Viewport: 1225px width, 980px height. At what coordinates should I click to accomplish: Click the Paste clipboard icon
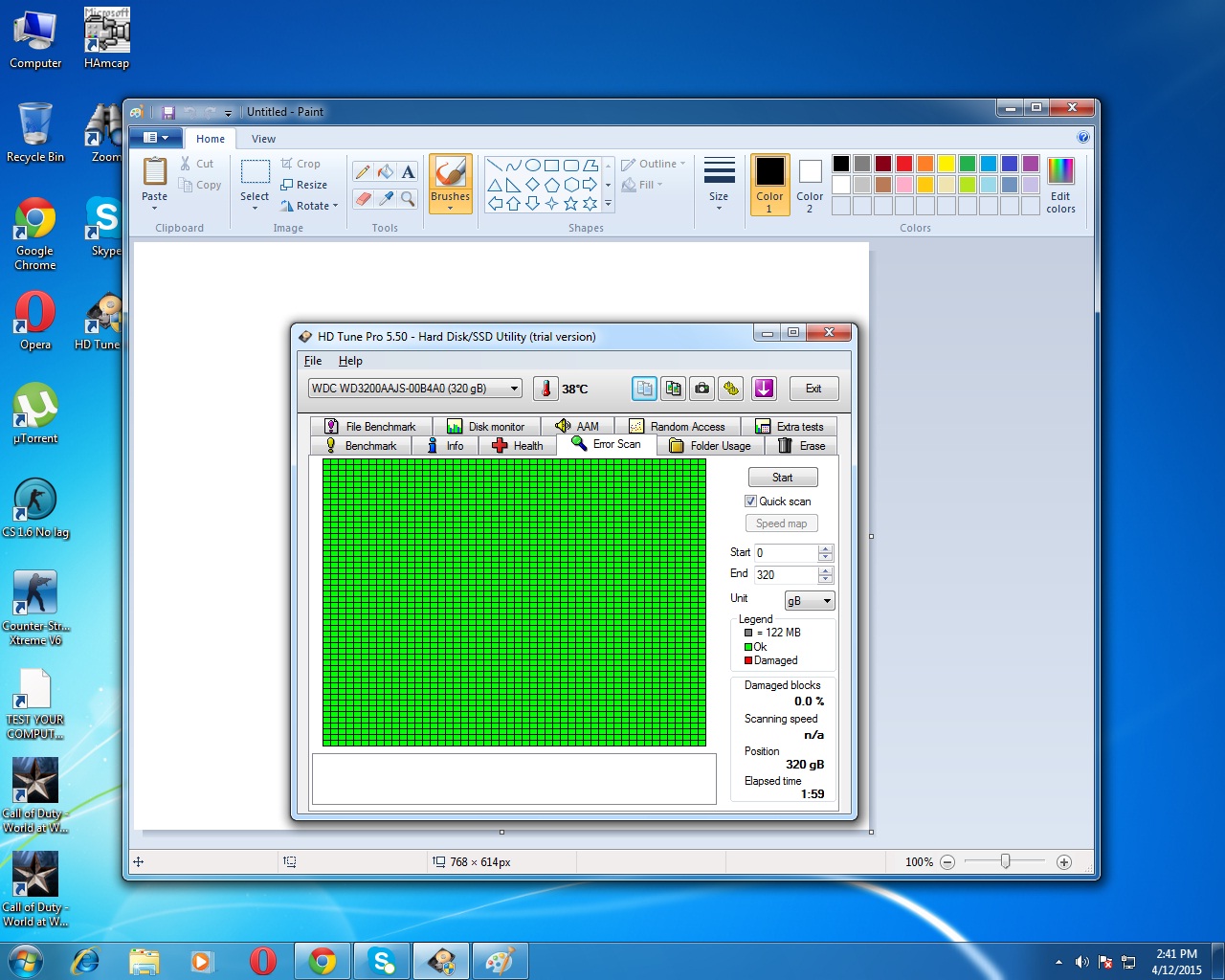coord(155,171)
